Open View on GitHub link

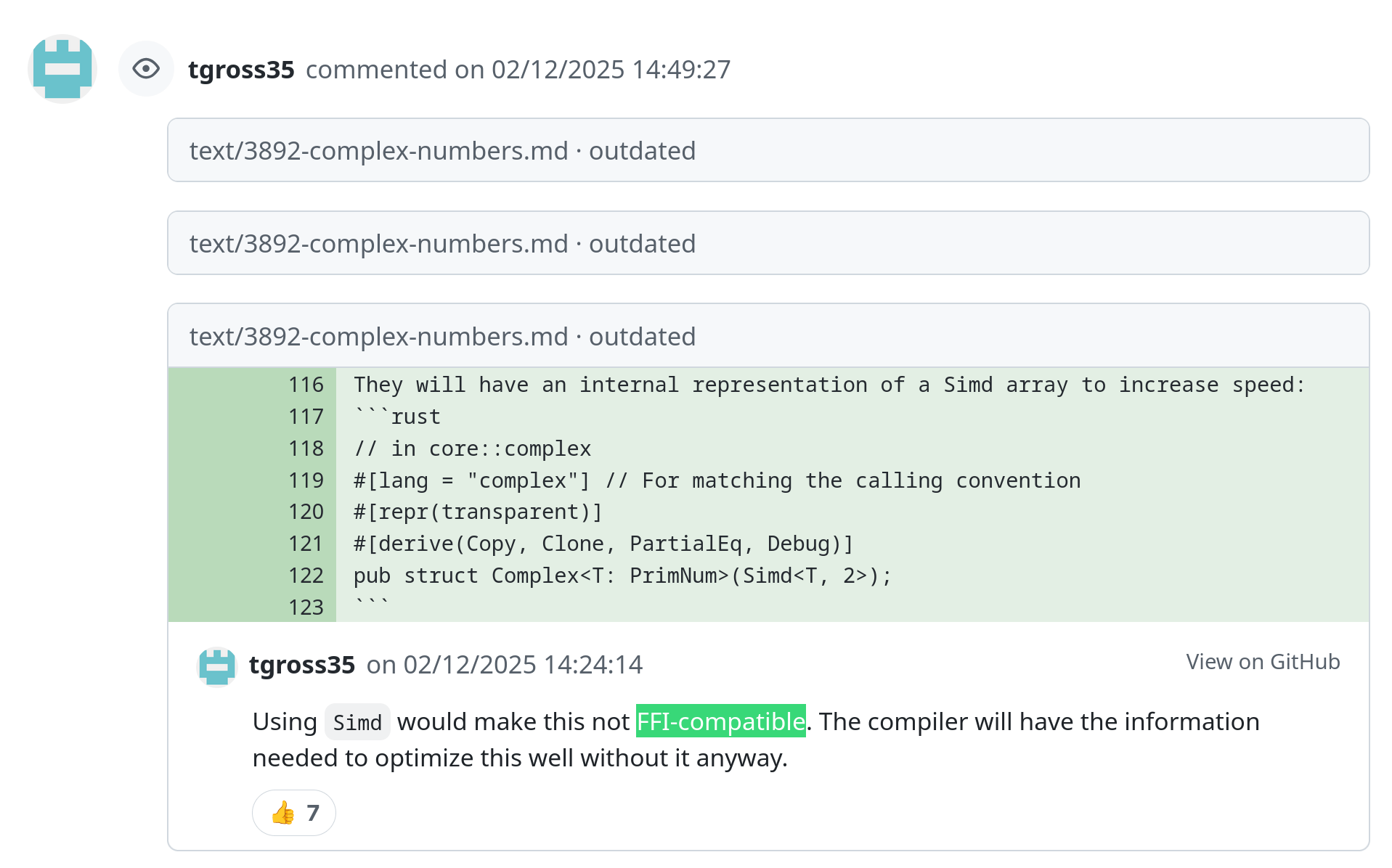(1263, 662)
